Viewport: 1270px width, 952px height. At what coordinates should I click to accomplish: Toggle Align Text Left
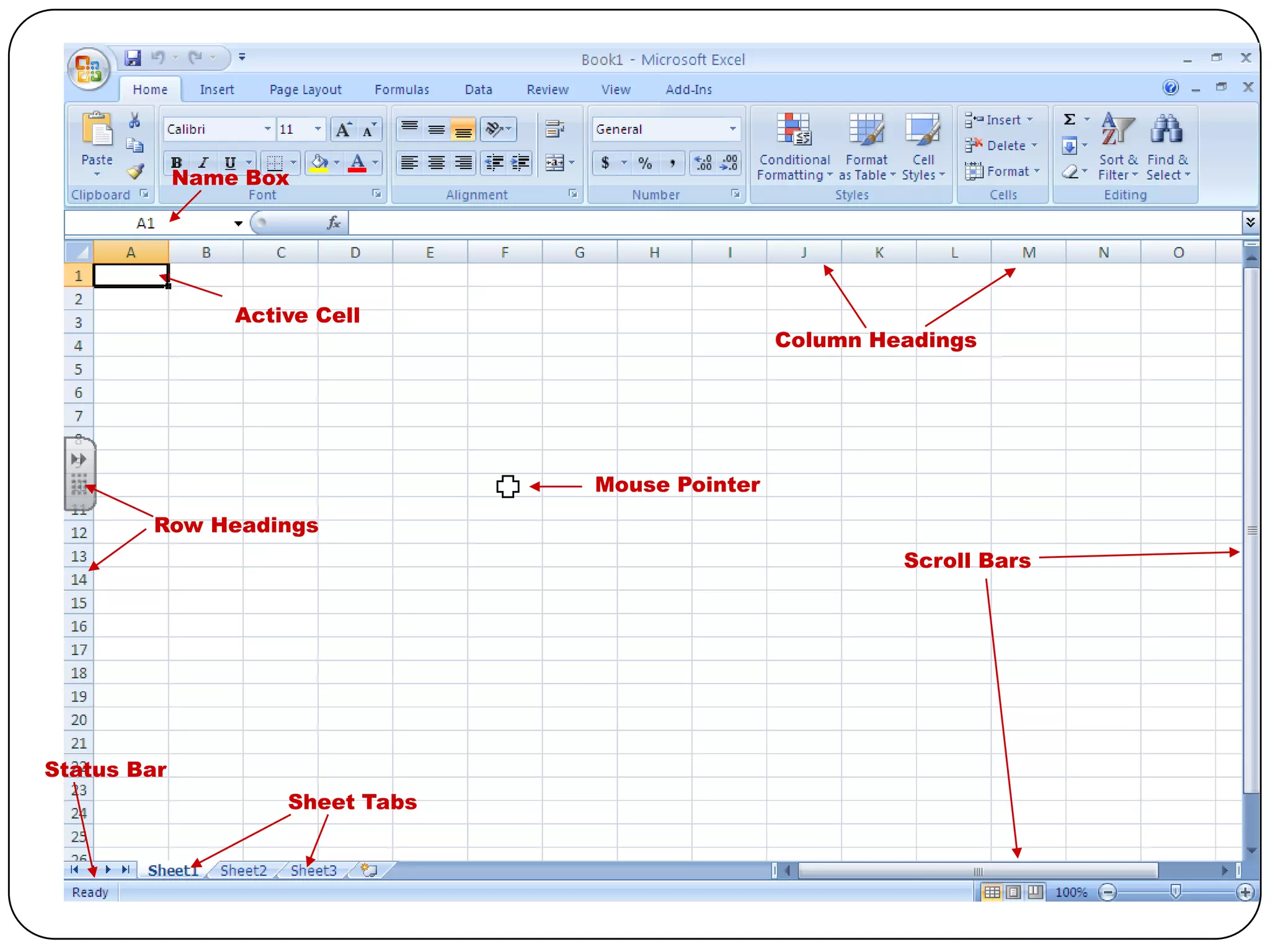pyautogui.click(x=409, y=163)
